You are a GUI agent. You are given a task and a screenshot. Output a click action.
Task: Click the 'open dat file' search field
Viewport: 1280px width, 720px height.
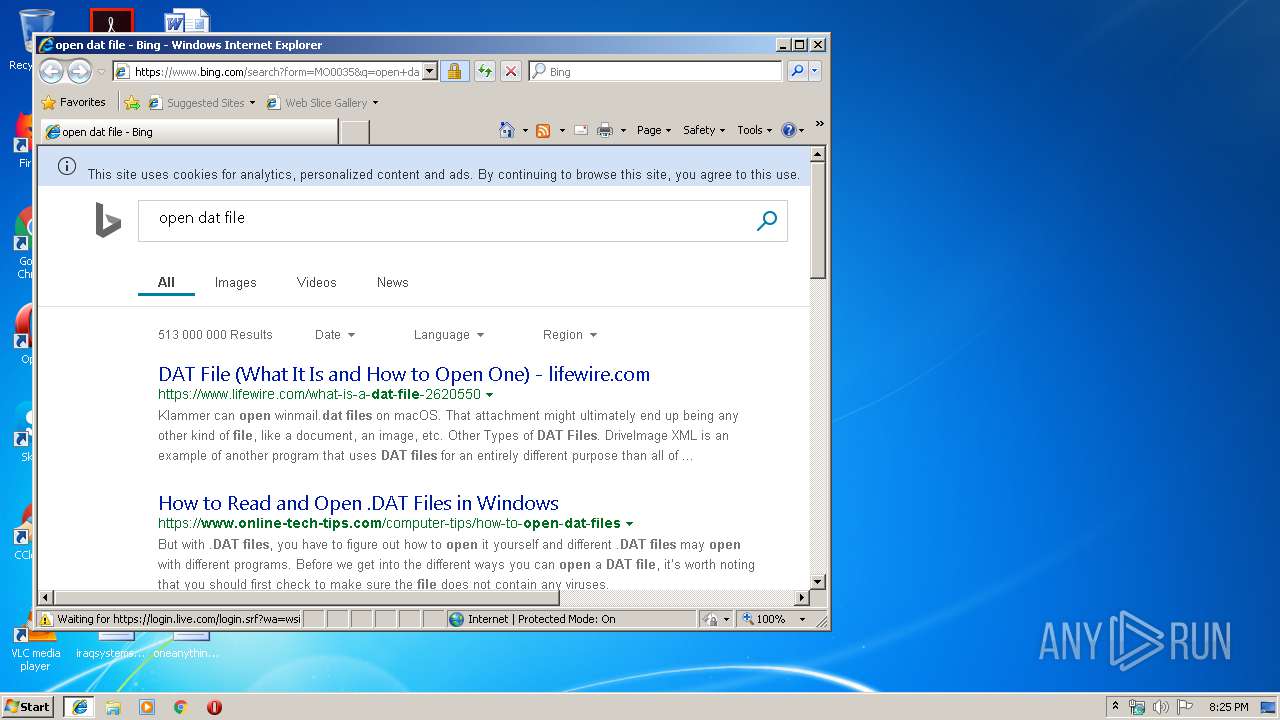tap(443, 219)
